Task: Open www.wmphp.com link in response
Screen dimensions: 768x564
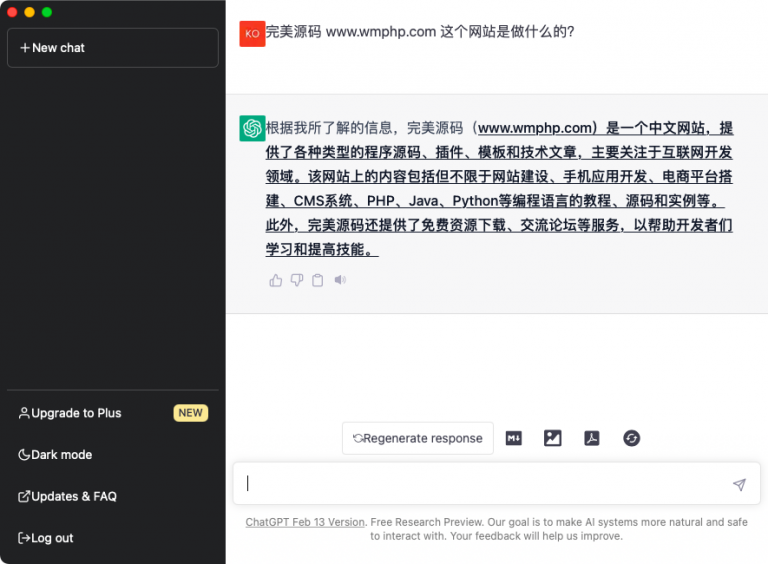Action: pyautogui.click(x=536, y=128)
